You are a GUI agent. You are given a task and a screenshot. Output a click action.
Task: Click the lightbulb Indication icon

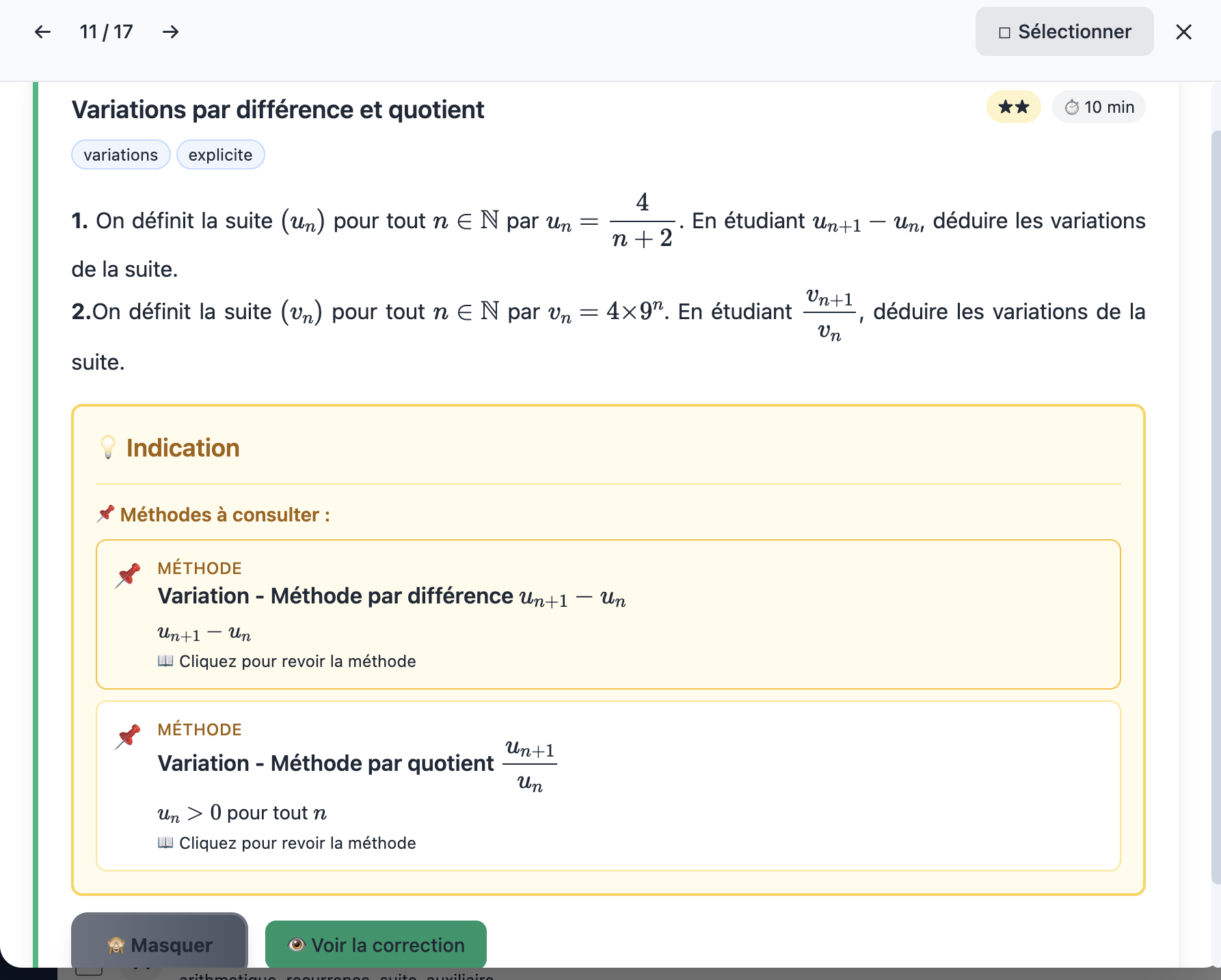coord(108,448)
